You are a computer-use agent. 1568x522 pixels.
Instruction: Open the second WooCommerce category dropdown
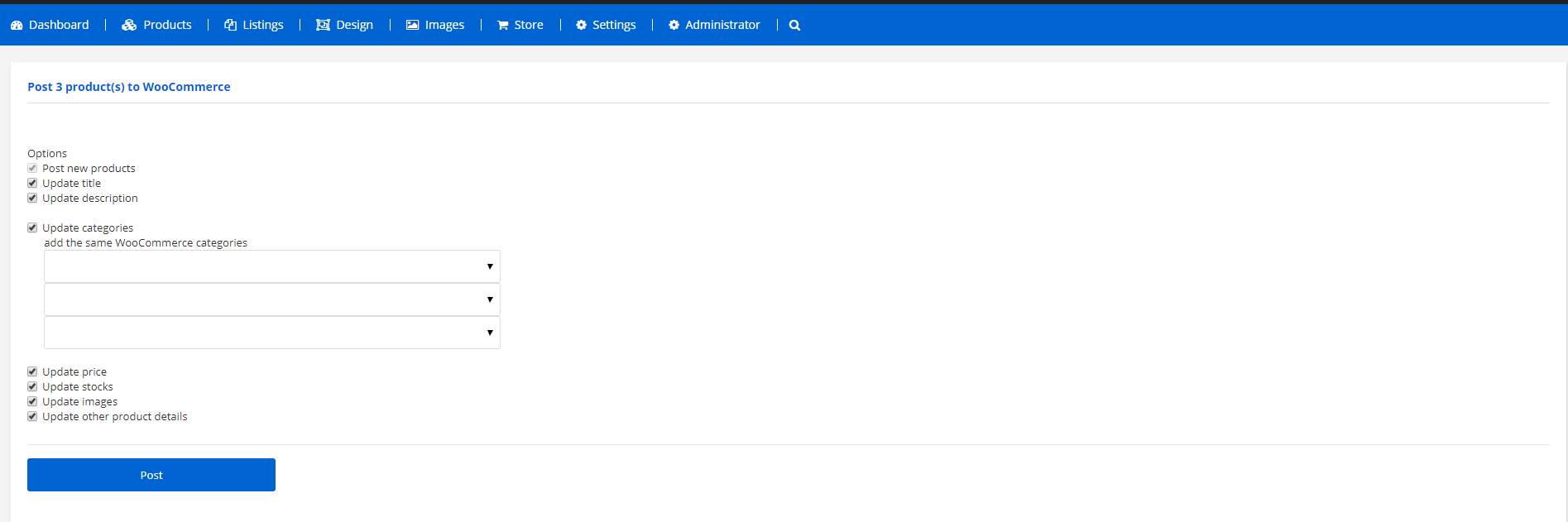pyautogui.click(x=272, y=299)
